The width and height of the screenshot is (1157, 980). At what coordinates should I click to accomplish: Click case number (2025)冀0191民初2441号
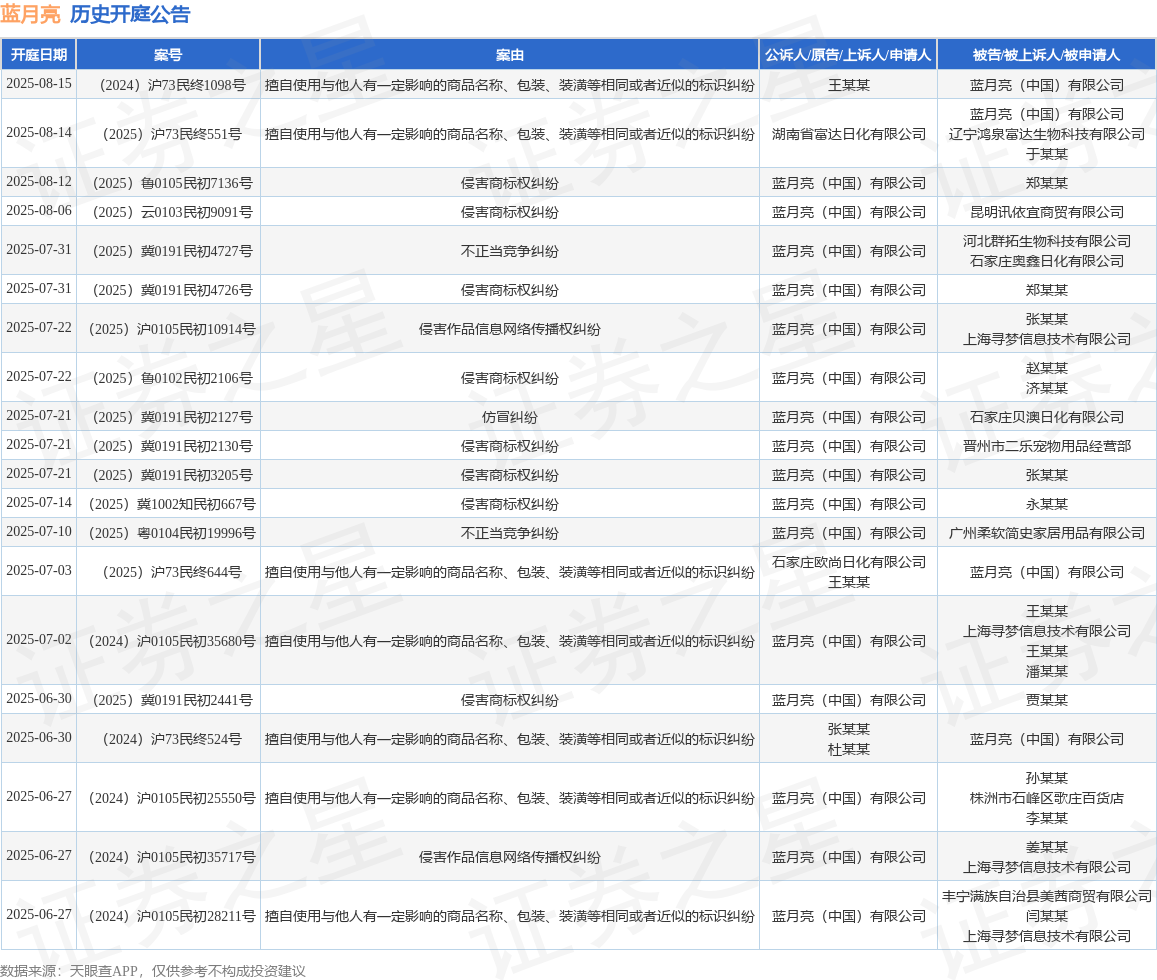click(x=167, y=700)
